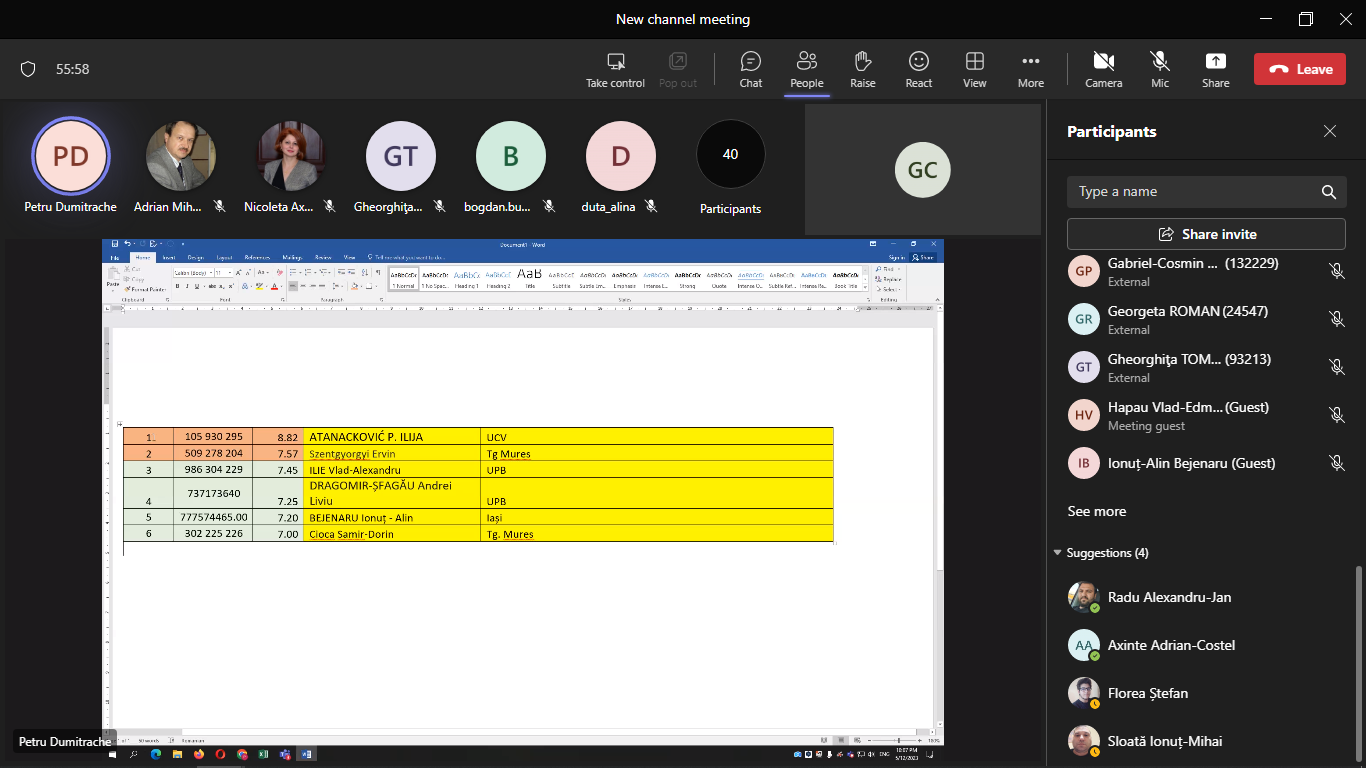
Task: Select suggested participant Radu Alexandru-Jan
Action: point(1169,597)
